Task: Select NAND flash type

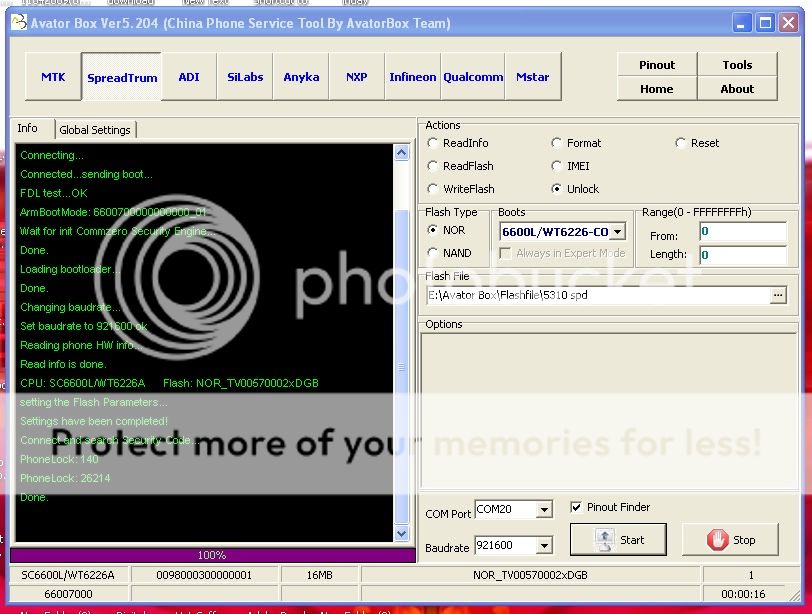Action: 433,253
